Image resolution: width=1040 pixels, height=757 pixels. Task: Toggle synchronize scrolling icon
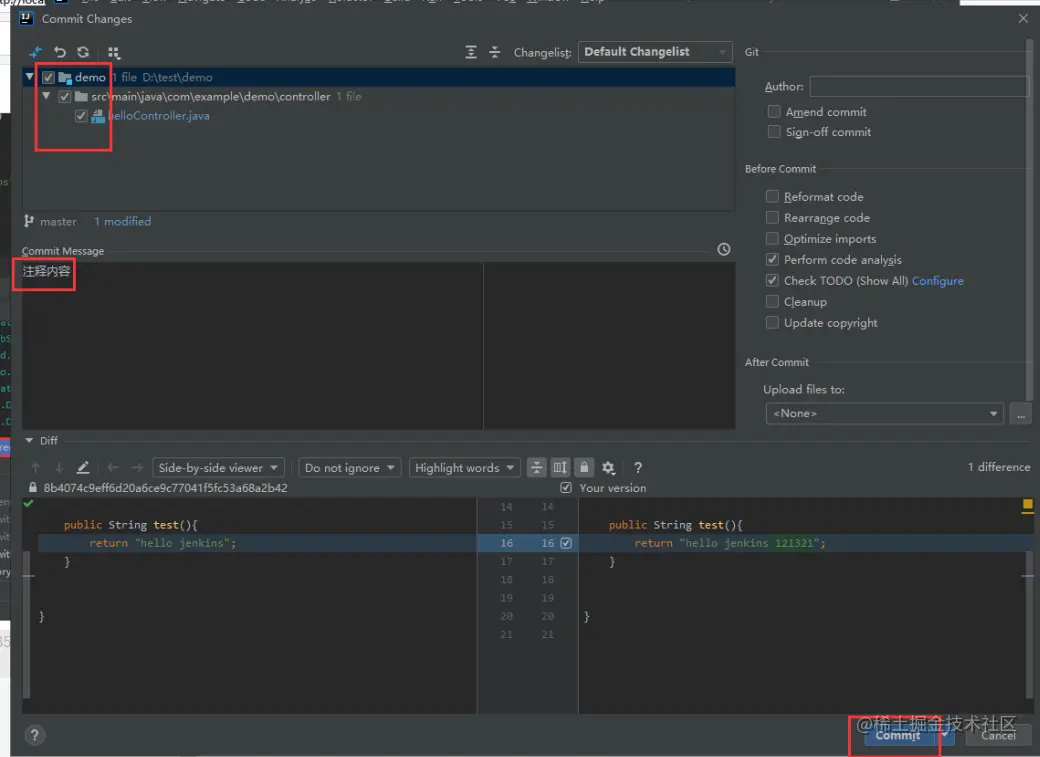click(560, 468)
